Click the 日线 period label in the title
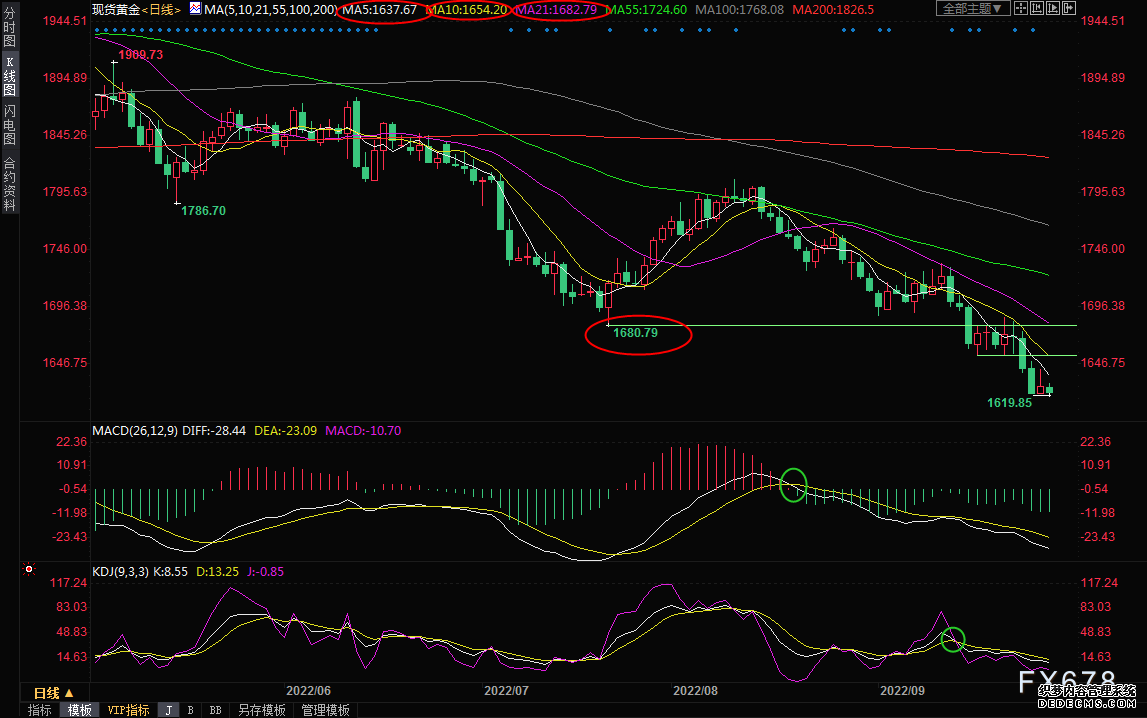Screen dimensions: 1147x718 click(x=161, y=10)
